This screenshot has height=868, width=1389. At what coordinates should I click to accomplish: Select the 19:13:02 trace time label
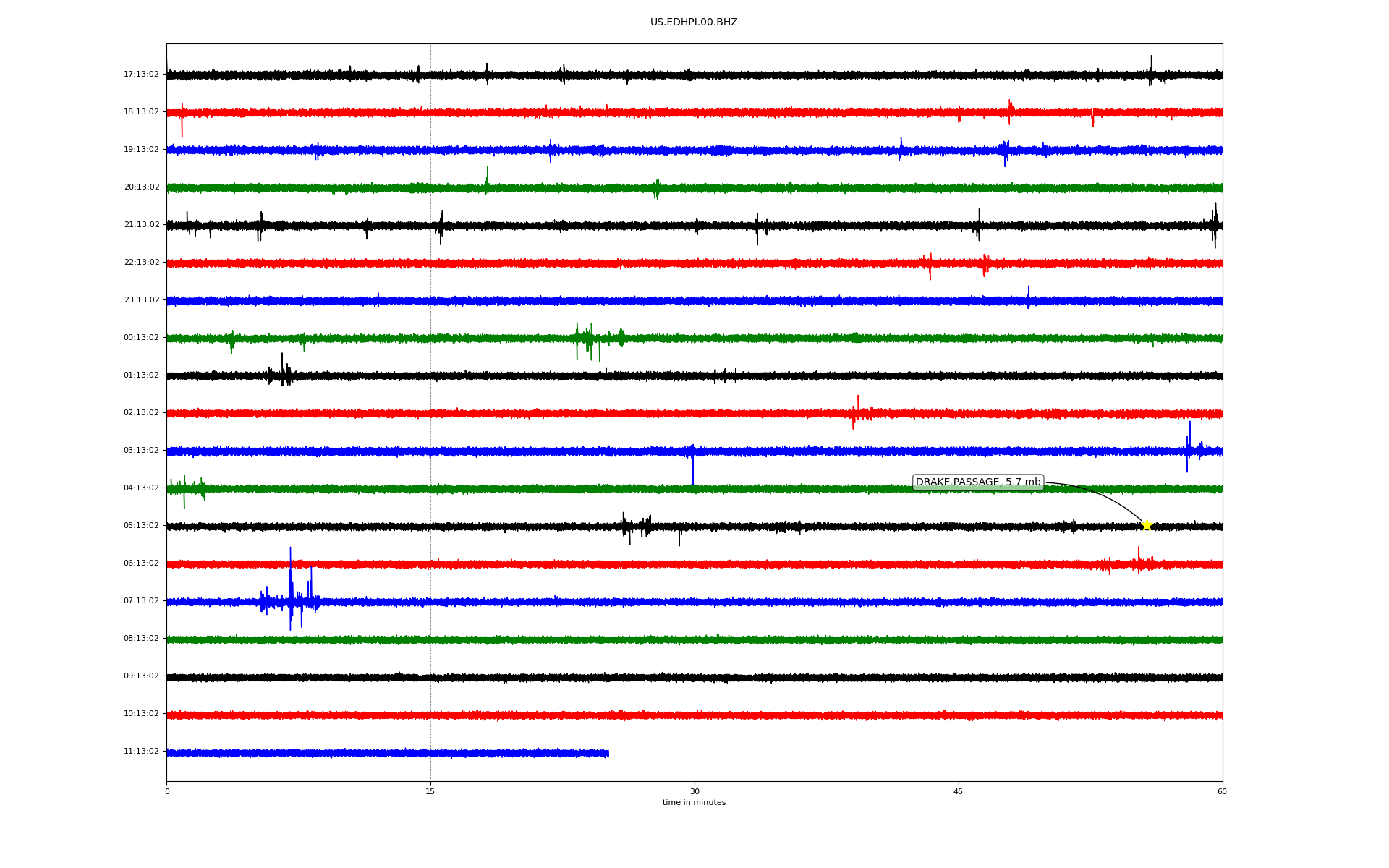click(x=141, y=149)
